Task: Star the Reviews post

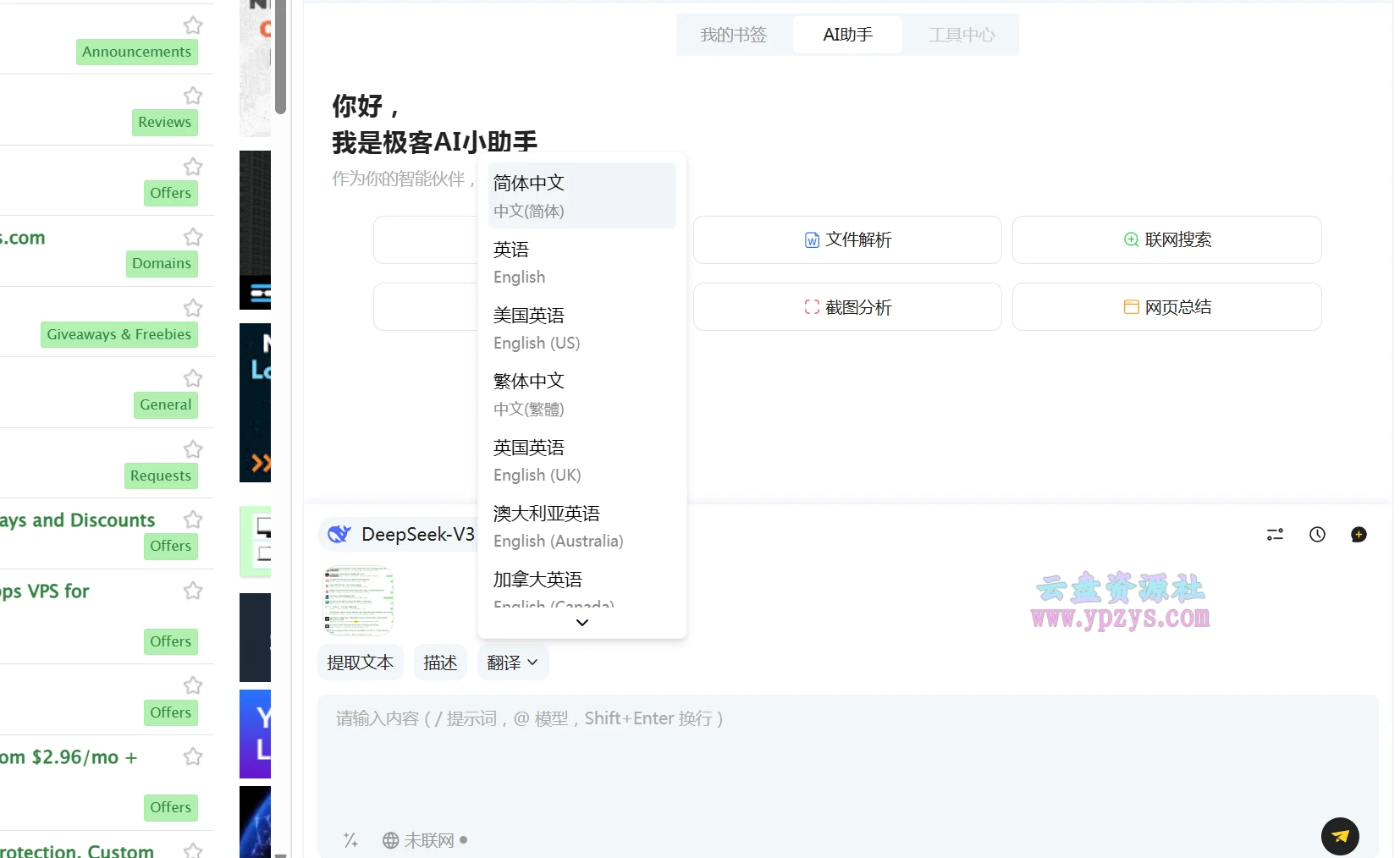Action: pos(193,96)
